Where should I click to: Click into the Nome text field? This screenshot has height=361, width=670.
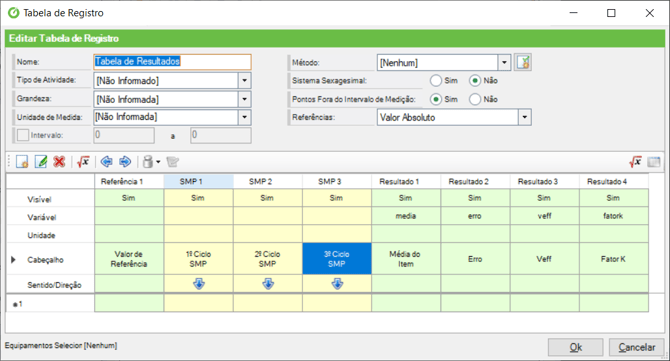tap(172, 62)
